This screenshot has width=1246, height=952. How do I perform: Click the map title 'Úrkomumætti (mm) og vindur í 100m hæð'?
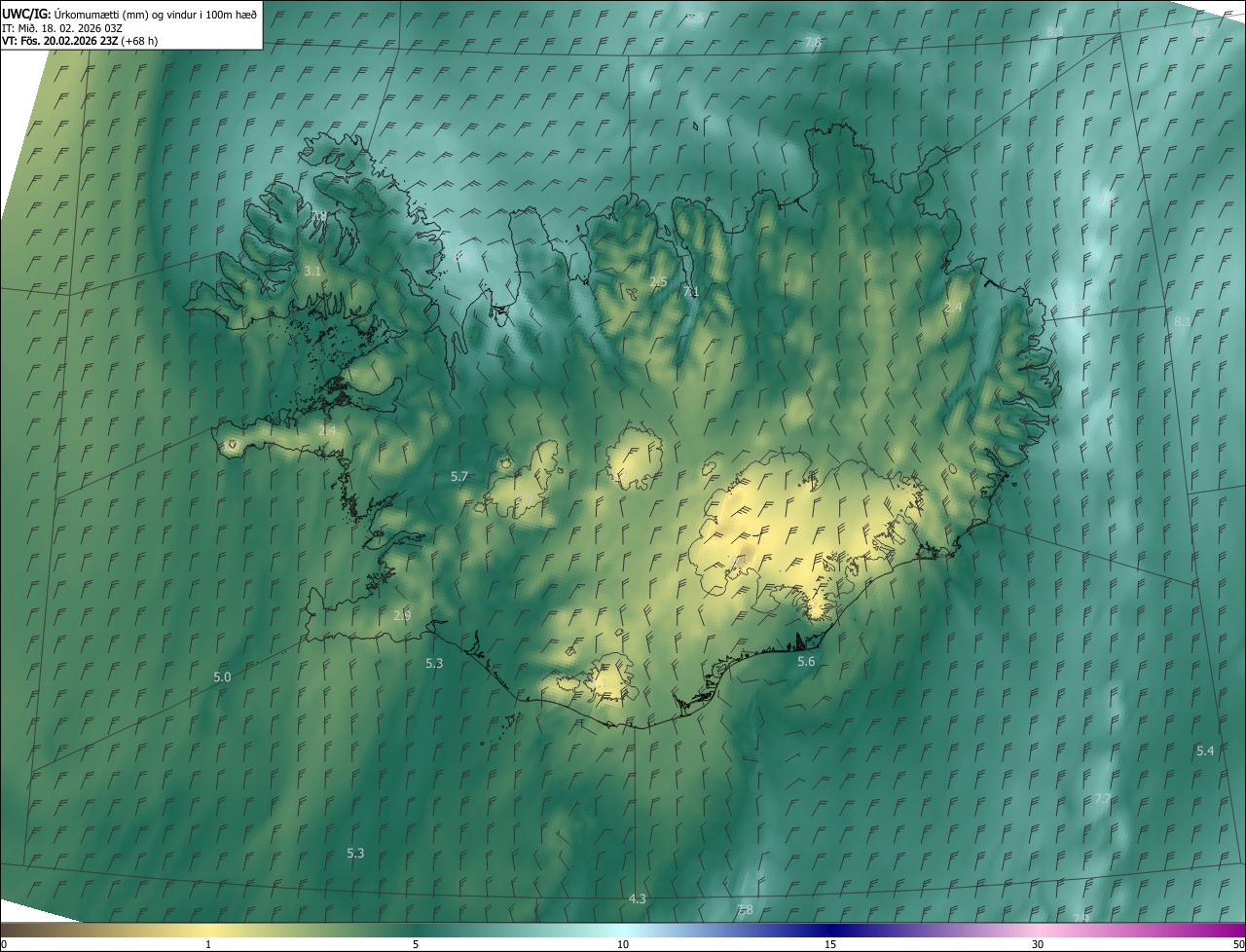(x=156, y=16)
